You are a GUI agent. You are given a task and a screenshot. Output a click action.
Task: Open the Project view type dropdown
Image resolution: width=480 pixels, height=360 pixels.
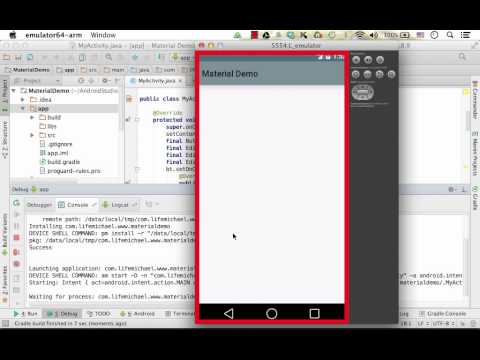coord(37,81)
